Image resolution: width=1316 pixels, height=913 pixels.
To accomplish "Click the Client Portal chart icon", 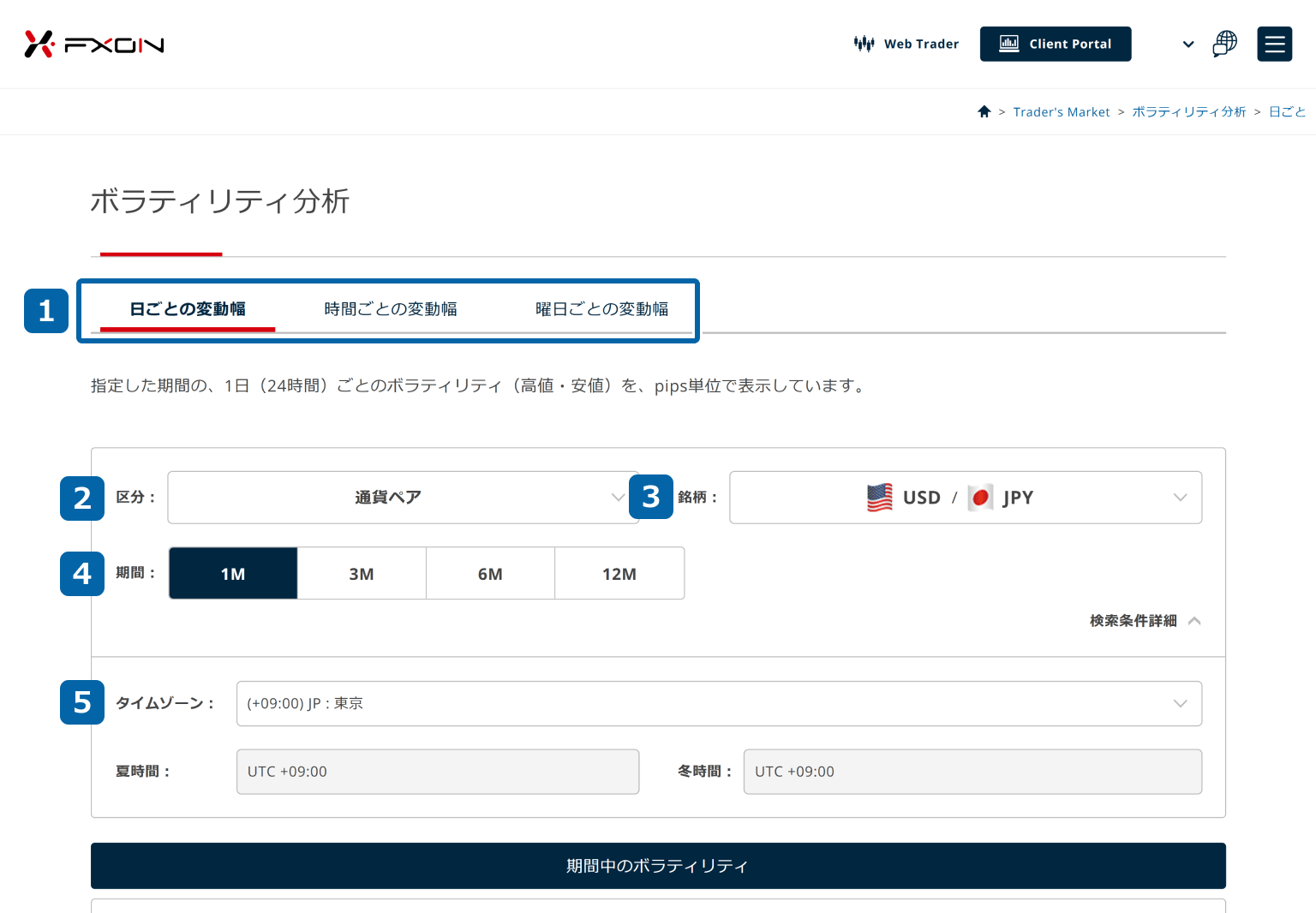I will click(x=1009, y=44).
